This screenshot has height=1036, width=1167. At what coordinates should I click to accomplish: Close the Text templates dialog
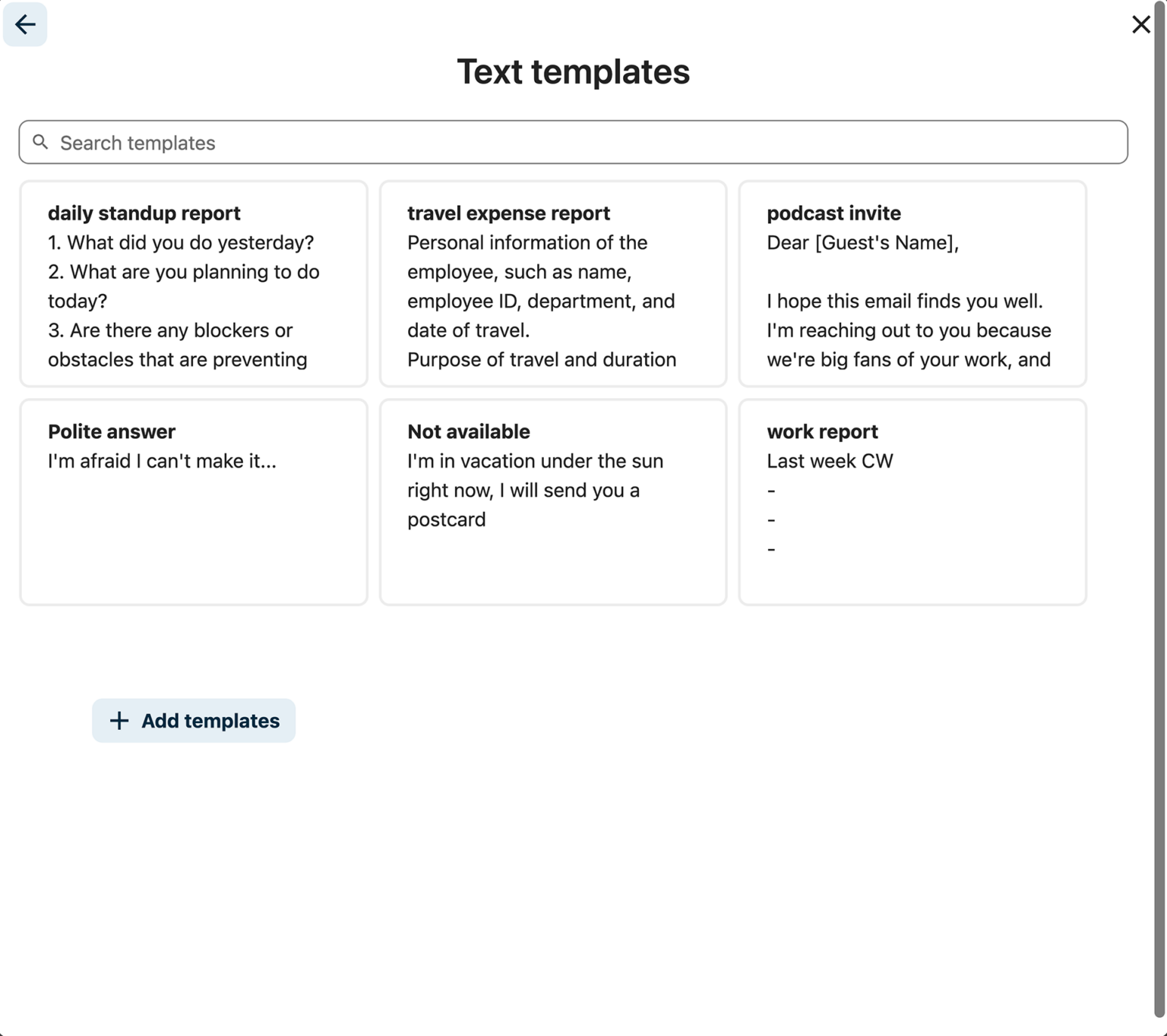[1140, 24]
